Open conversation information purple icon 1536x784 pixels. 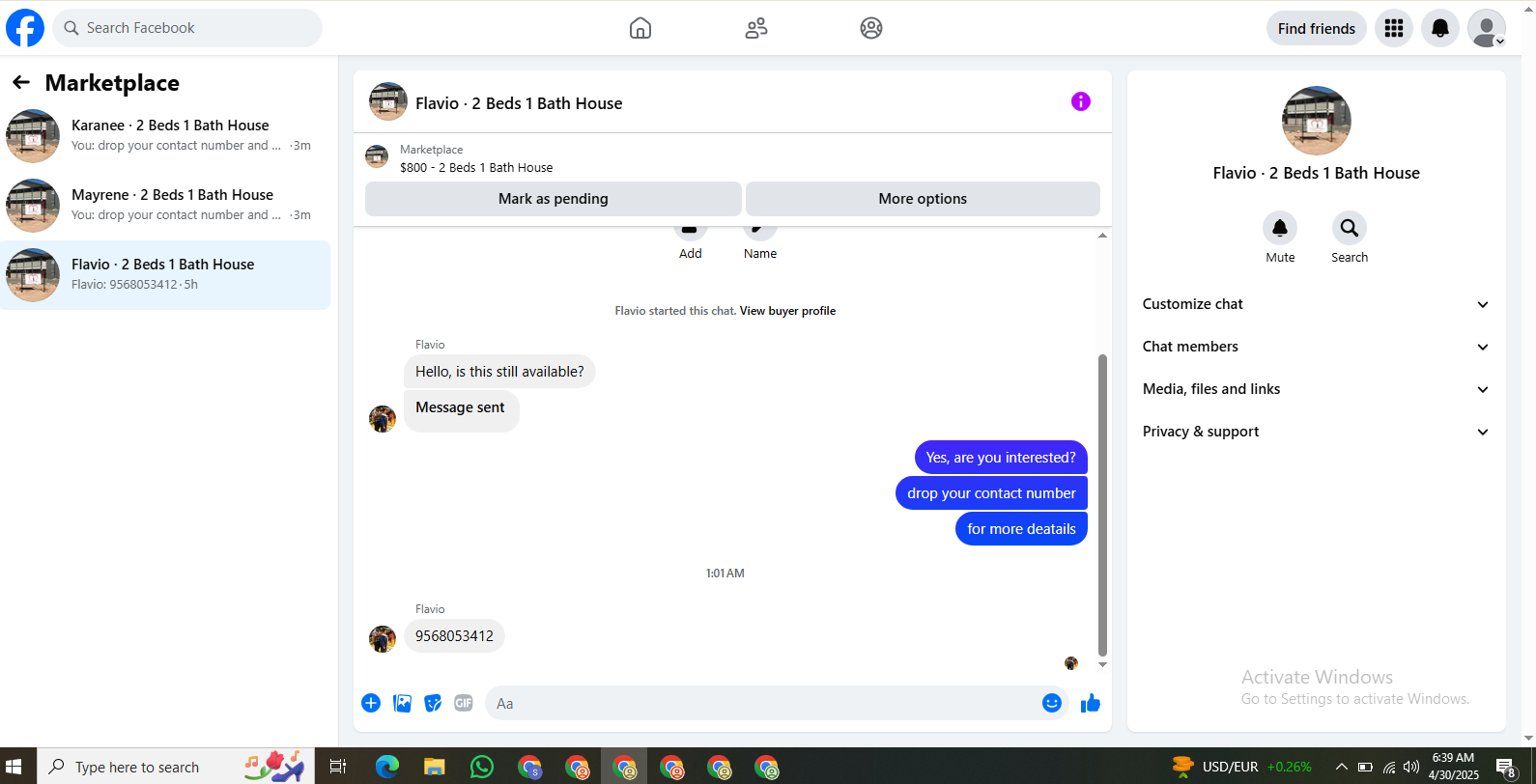coord(1081,101)
